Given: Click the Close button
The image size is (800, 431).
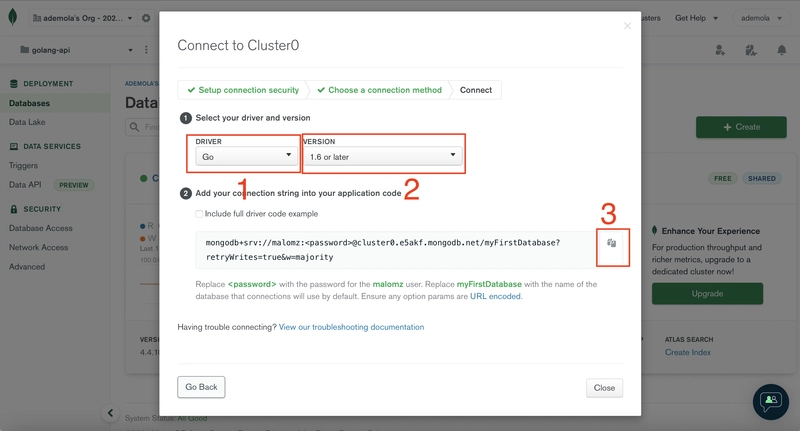Looking at the screenshot, I should (604, 388).
